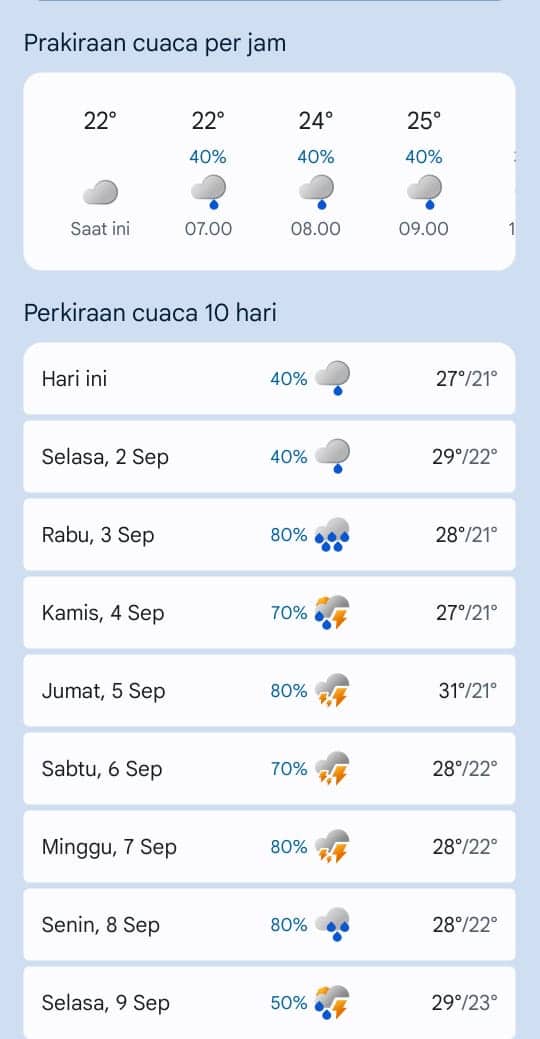540x1039 pixels.
Task: Open the 28°/21° temperatures for Rabu
Action: click(x=466, y=535)
